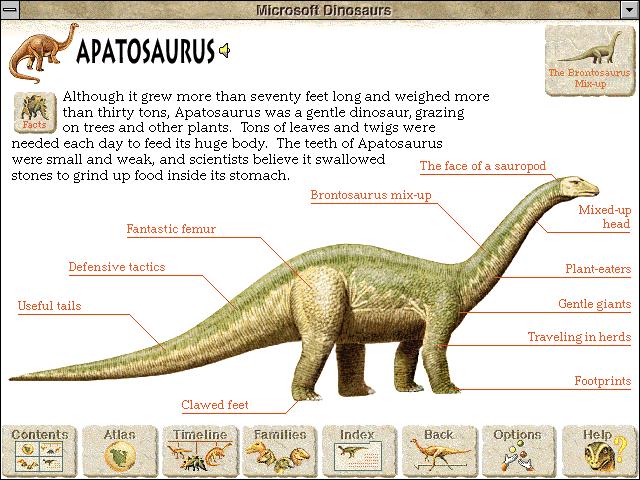This screenshot has width=640, height=480.
Task: Open the Atlas section
Action: [120, 449]
